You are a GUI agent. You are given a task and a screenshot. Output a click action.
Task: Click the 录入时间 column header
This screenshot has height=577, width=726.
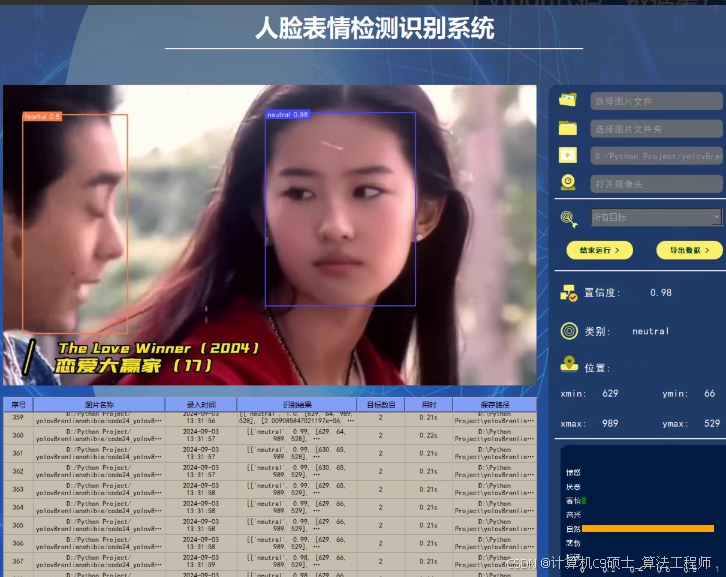(x=201, y=405)
